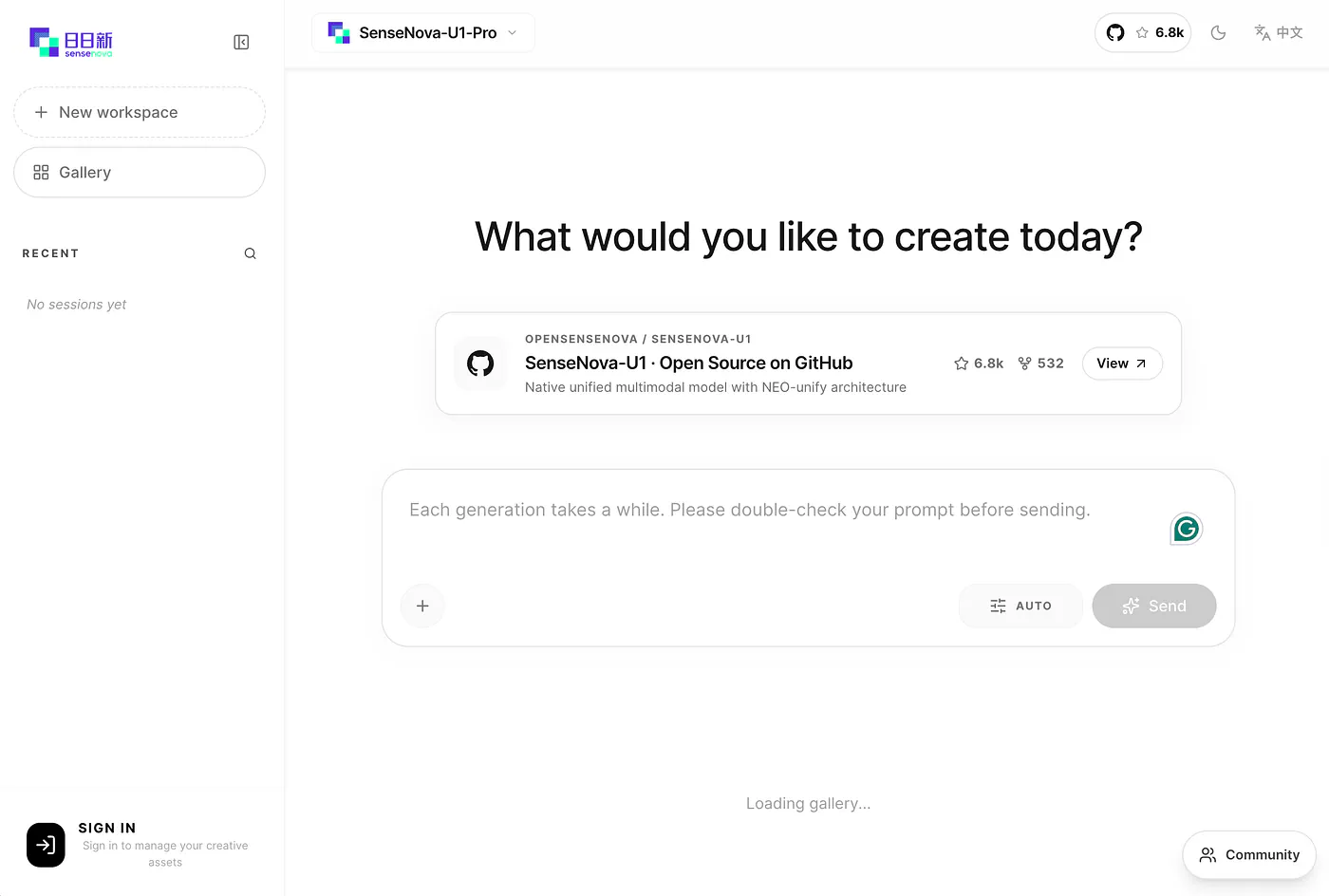Click the Sign In arrow icon
This screenshot has height=896, width=1329.
[46, 845]
